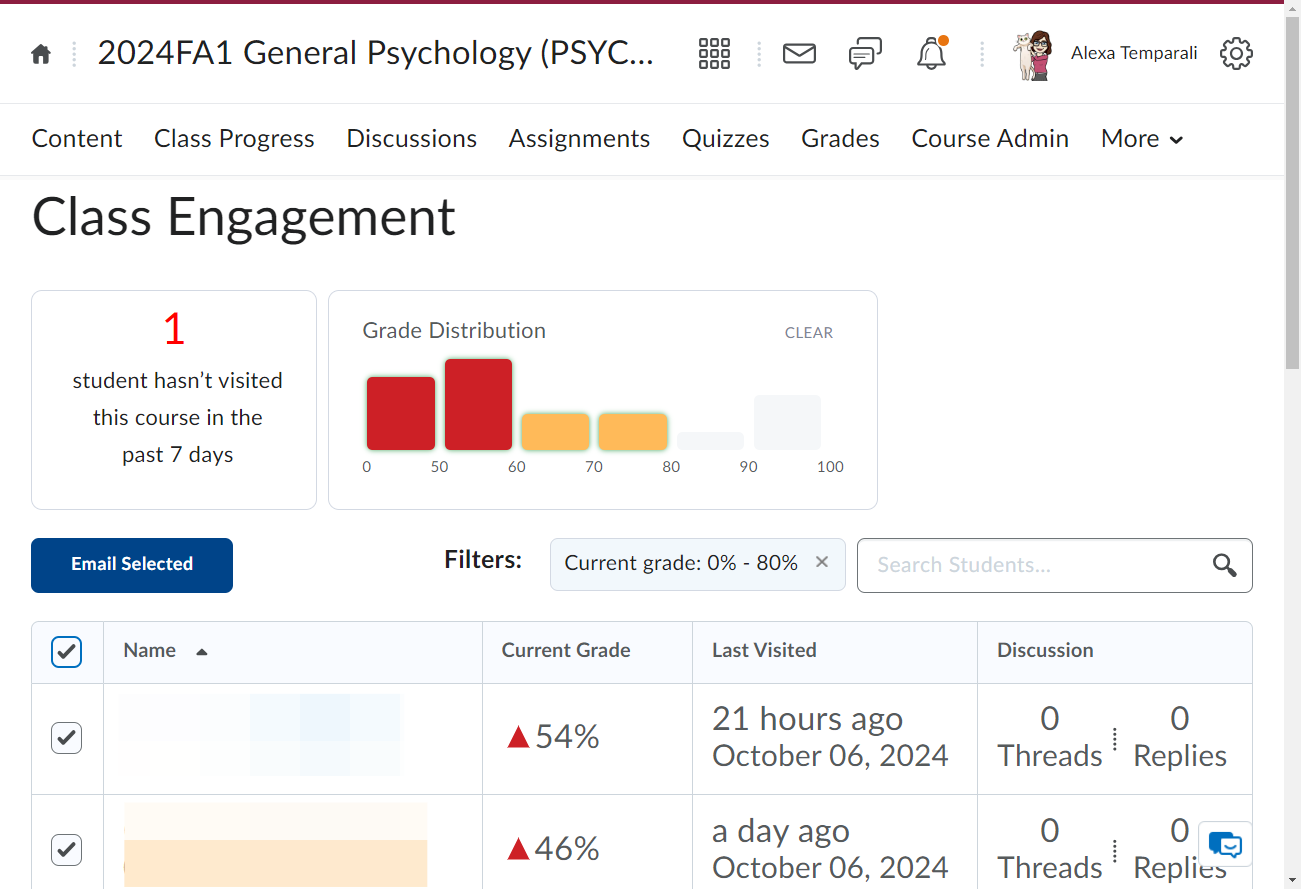
Task: Clear the Grade Distribution selection
Action: tap(809, 333)
